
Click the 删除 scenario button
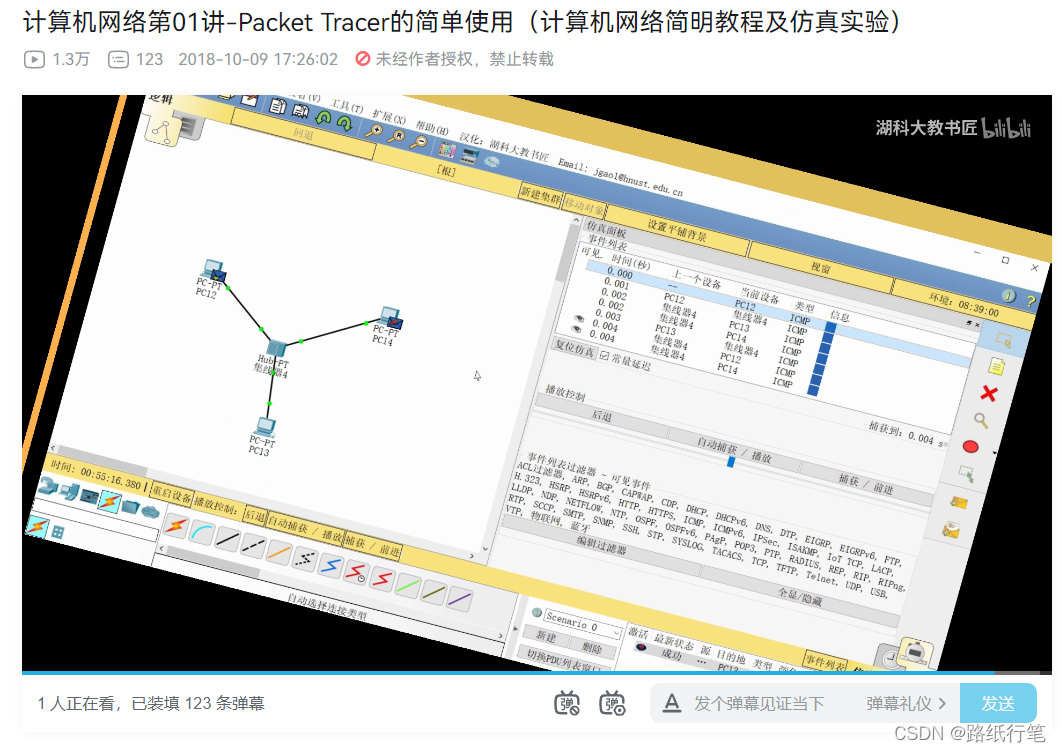tap(591, 648)
